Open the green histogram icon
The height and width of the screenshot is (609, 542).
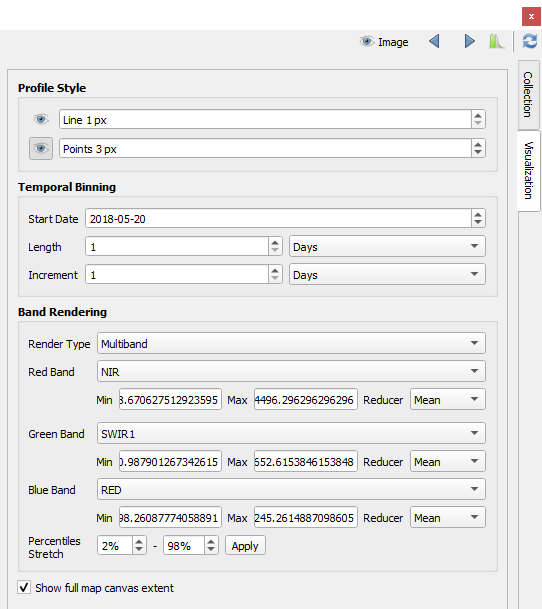pos(496,41)
